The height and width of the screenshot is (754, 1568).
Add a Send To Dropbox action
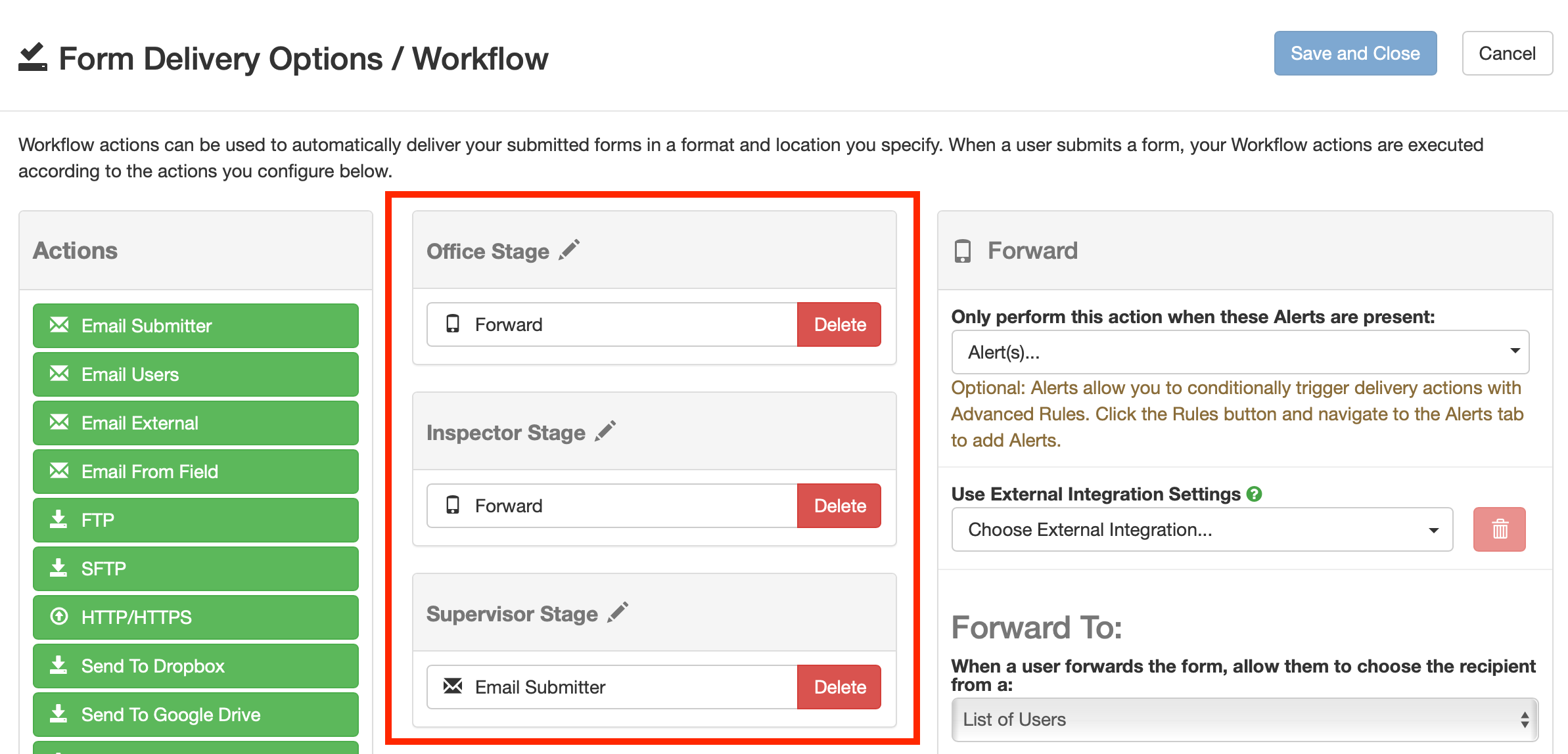tap(195, 665)
